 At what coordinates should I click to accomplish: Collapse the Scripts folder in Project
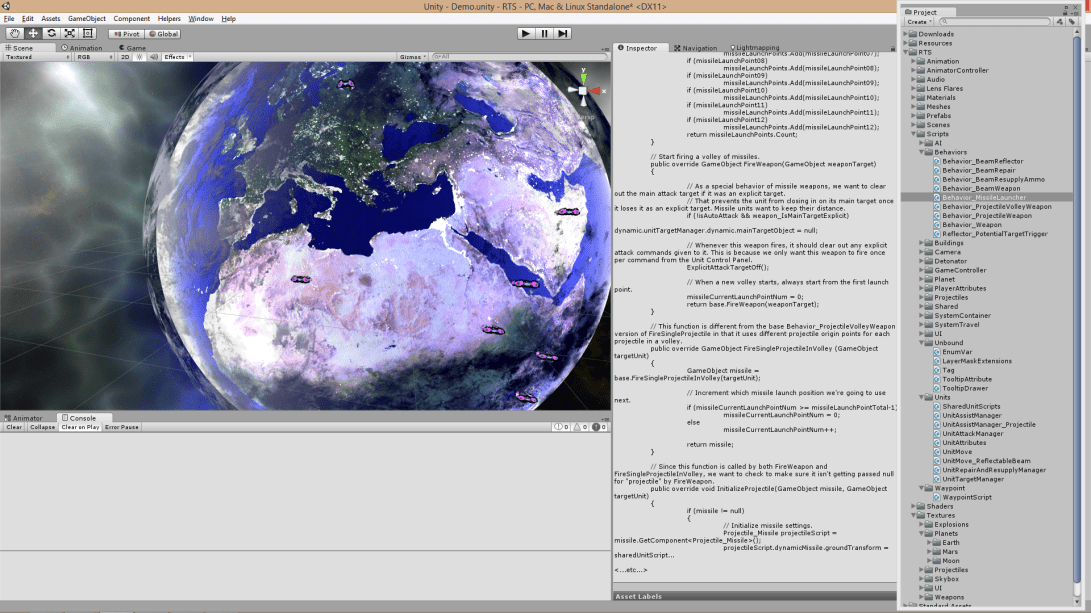point(914,134)
